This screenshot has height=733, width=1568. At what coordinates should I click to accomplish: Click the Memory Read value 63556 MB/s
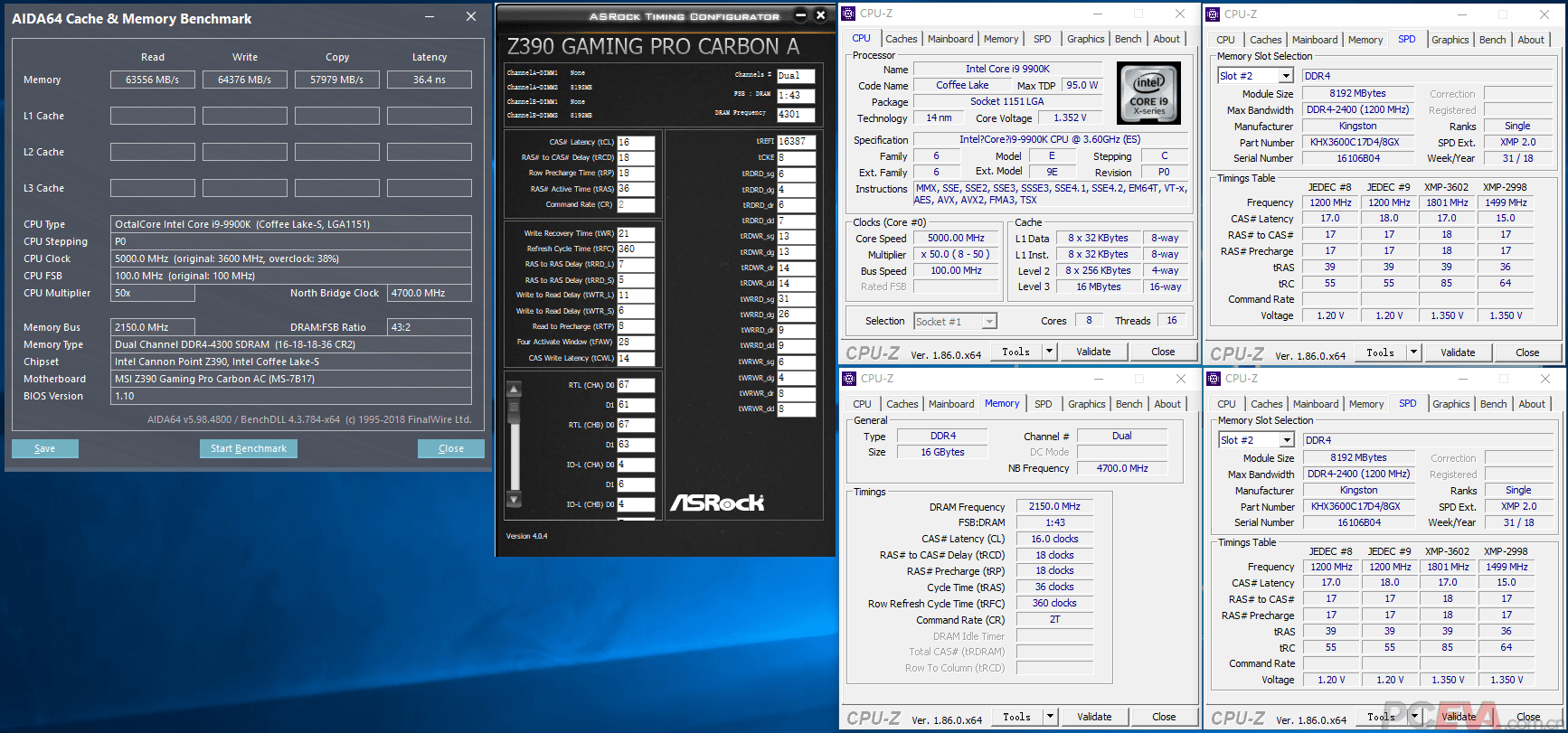click(153, 80)
